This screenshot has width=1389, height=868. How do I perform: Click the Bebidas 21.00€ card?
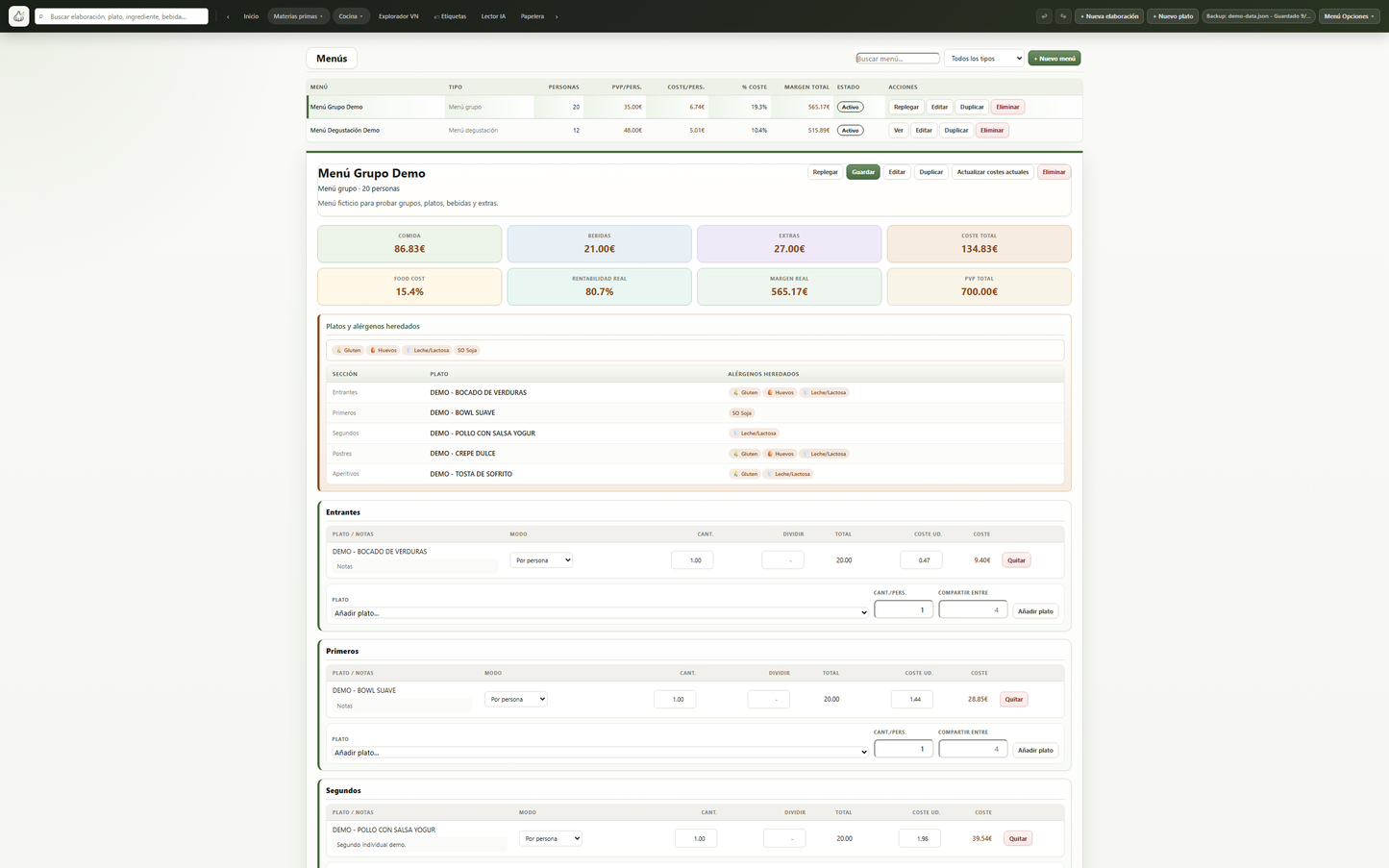599,243
